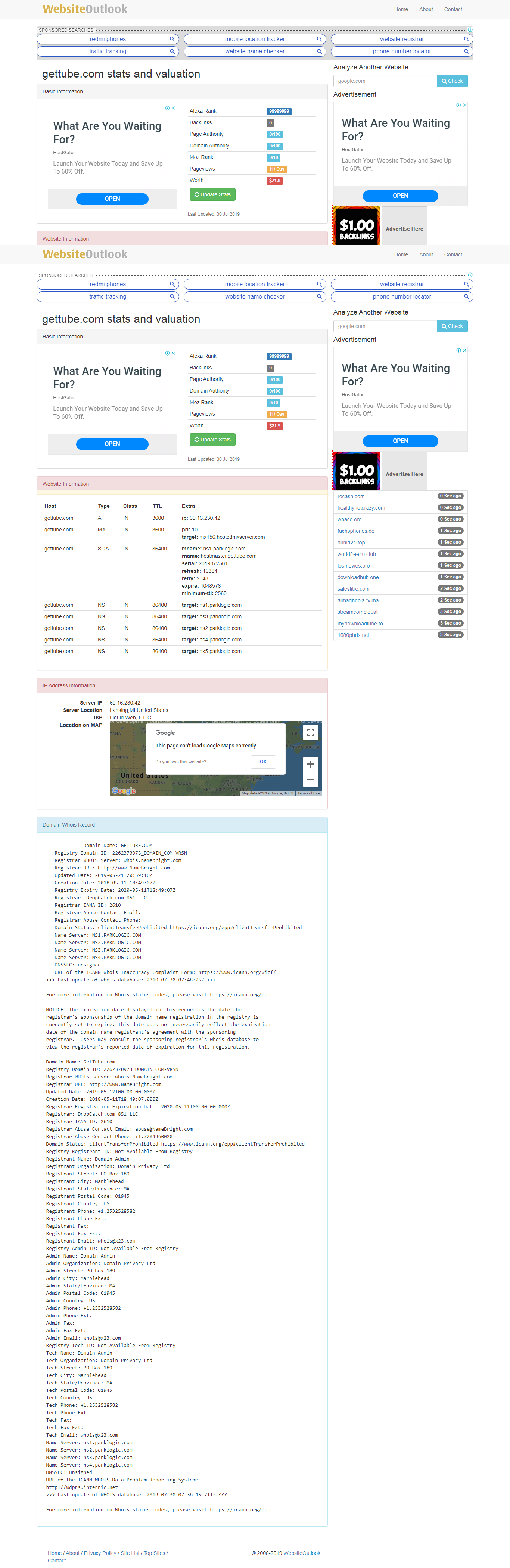The width and height of the screenshot is (510, 1568).
Task: Open dunia21.top in the sidebar
Action: [351, 542]
